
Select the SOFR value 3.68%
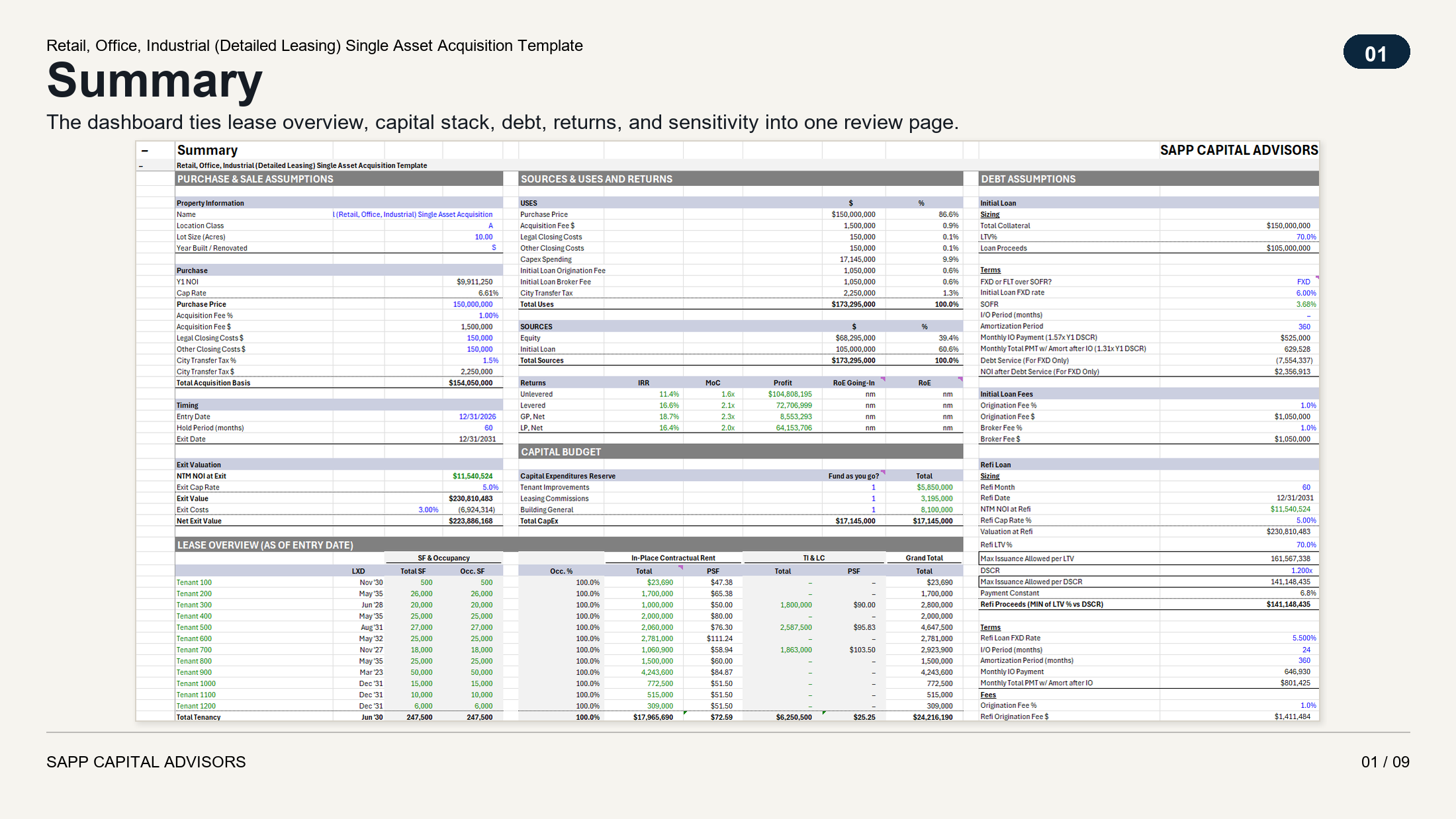[x=1306, y=304]
